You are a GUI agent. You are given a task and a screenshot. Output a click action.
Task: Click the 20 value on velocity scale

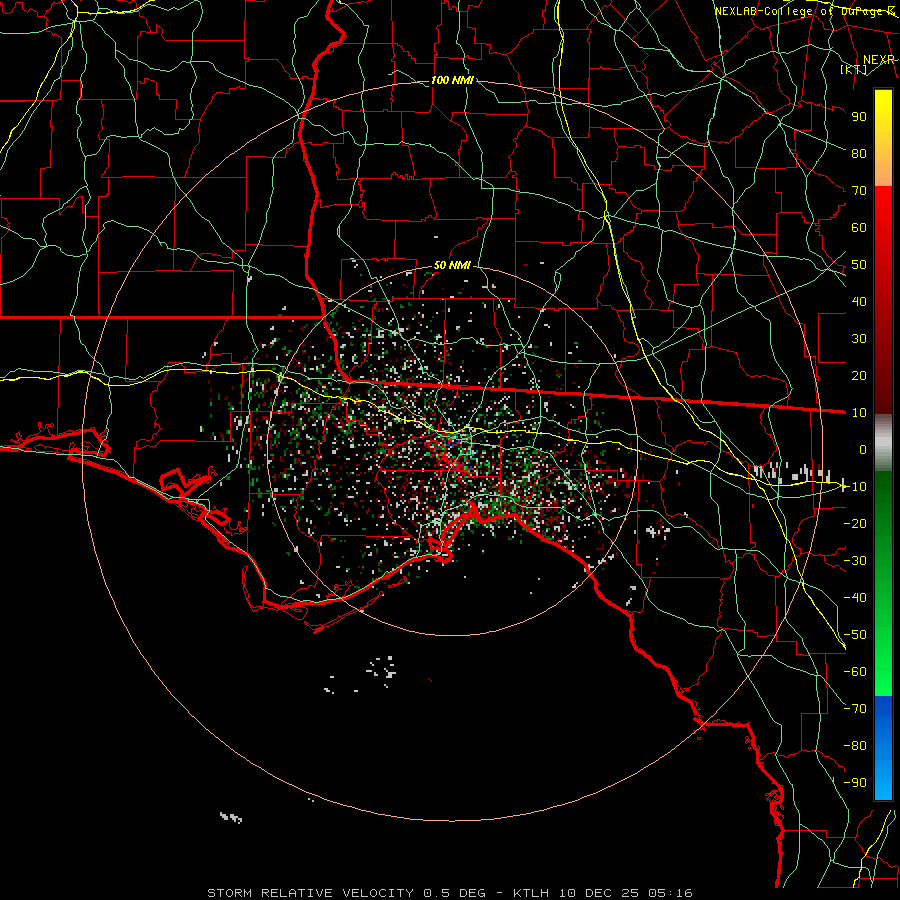pyautogui.click(x=859, y=376)
